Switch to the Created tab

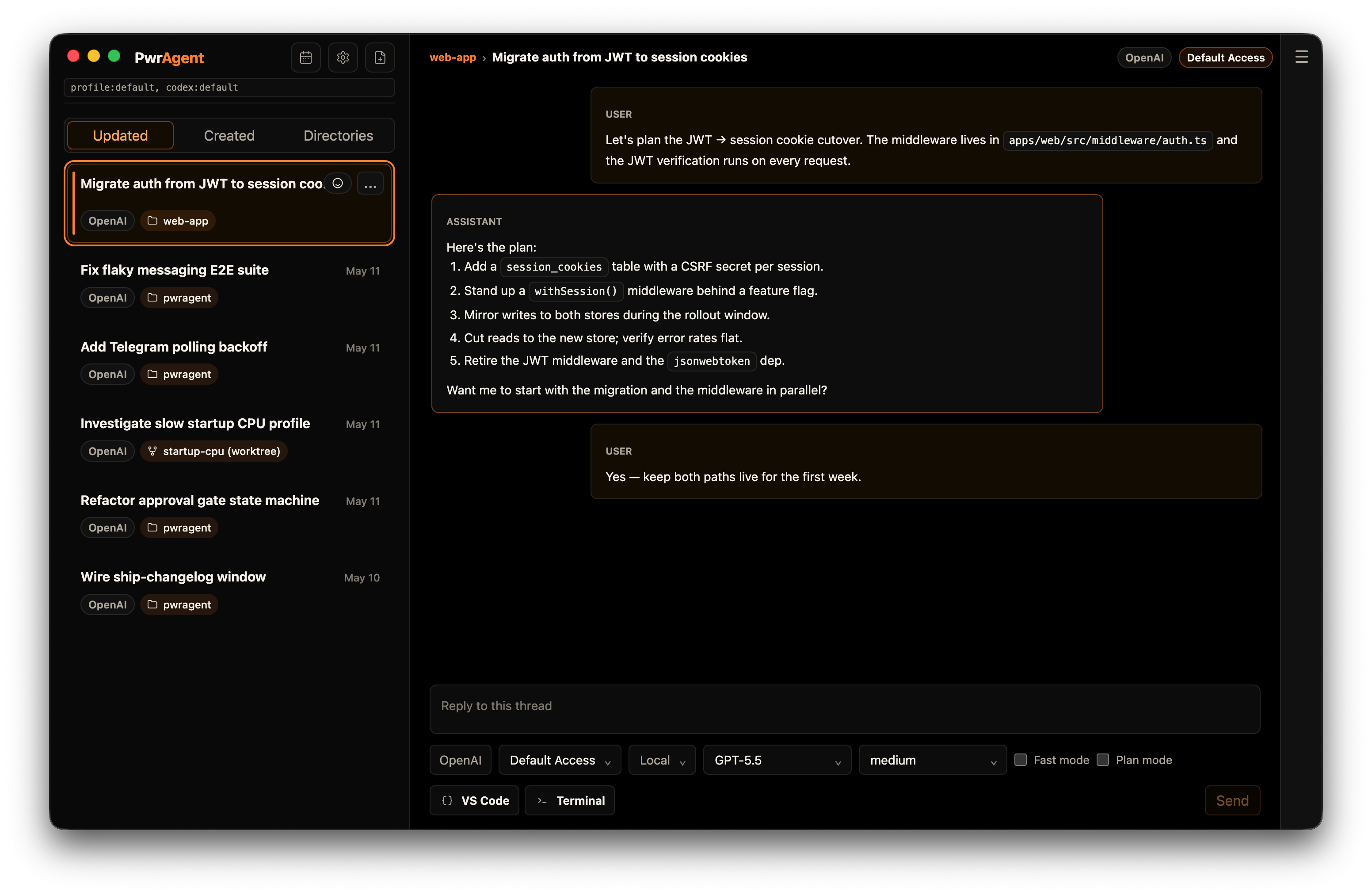(x=229, y=135)
